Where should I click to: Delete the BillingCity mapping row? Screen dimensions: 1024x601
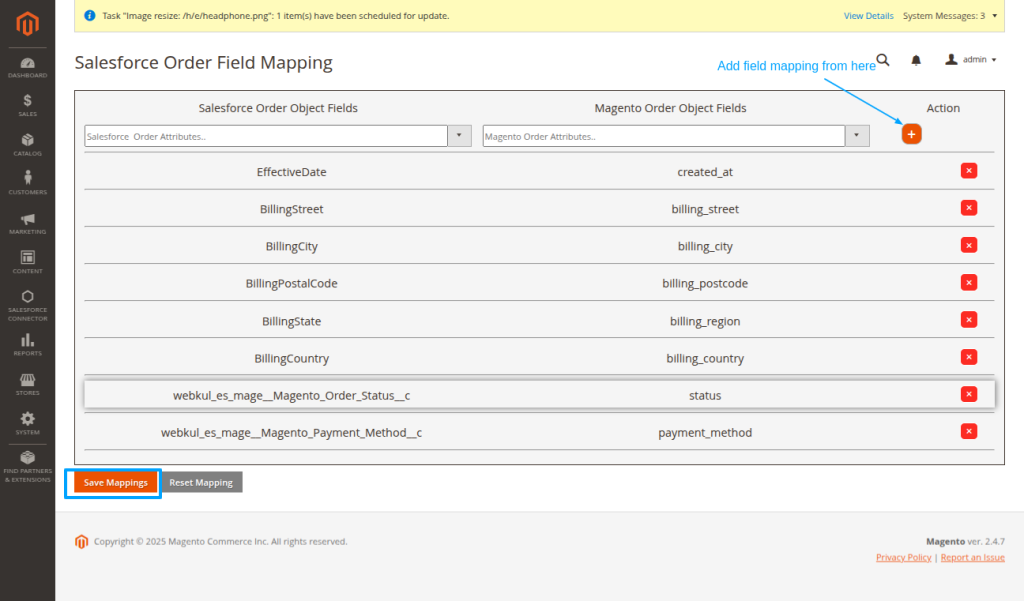point(969,245)
